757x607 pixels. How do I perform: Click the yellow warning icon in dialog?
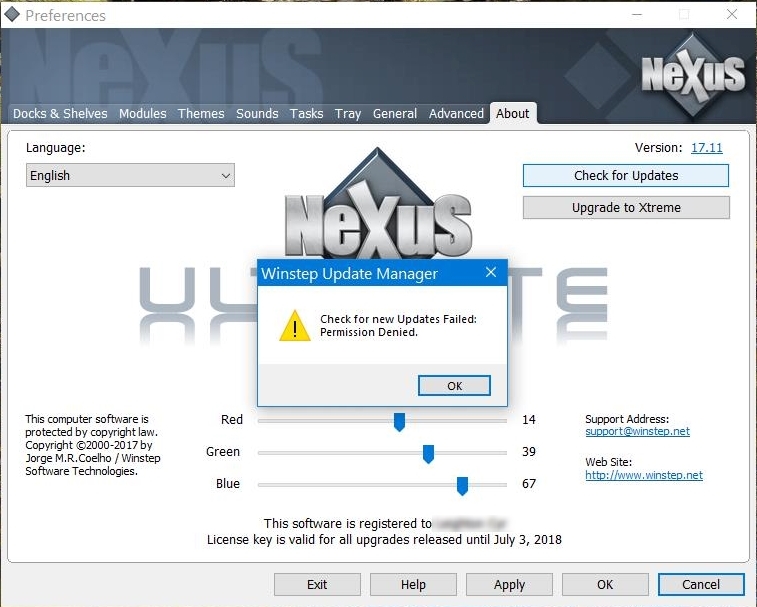(x=294, y=325)
